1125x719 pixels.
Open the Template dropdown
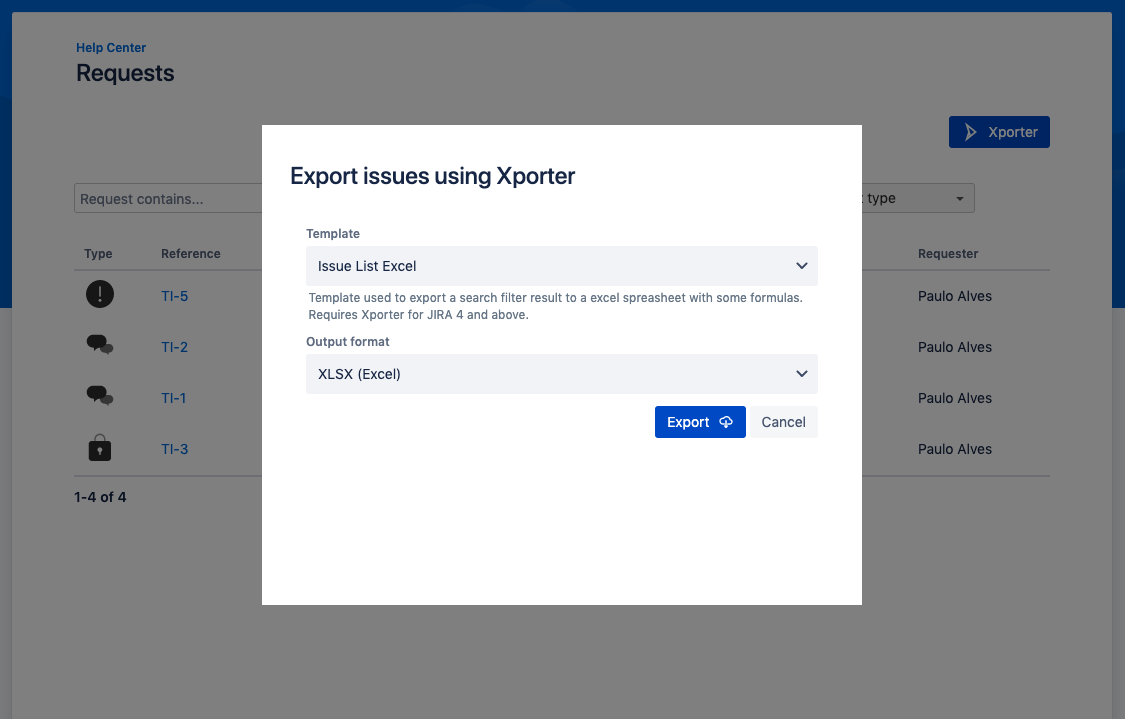point(561,266)
